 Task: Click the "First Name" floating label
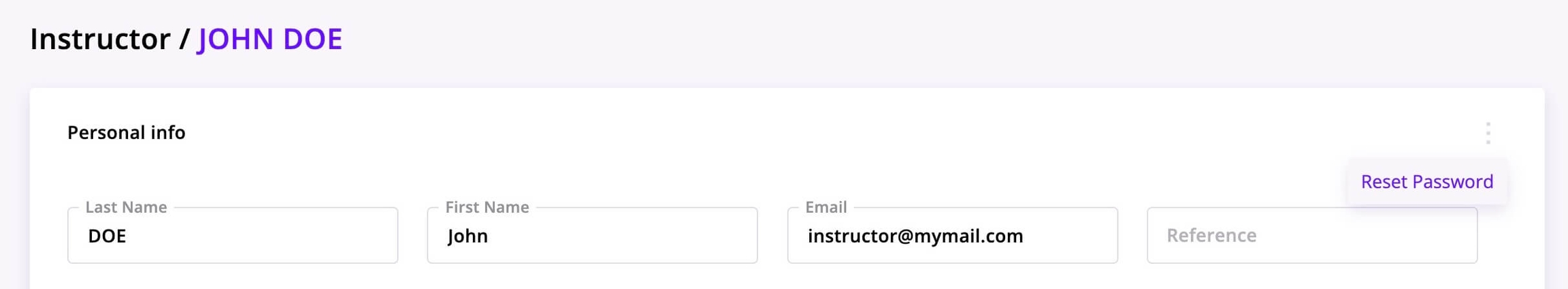click(487, 207)
